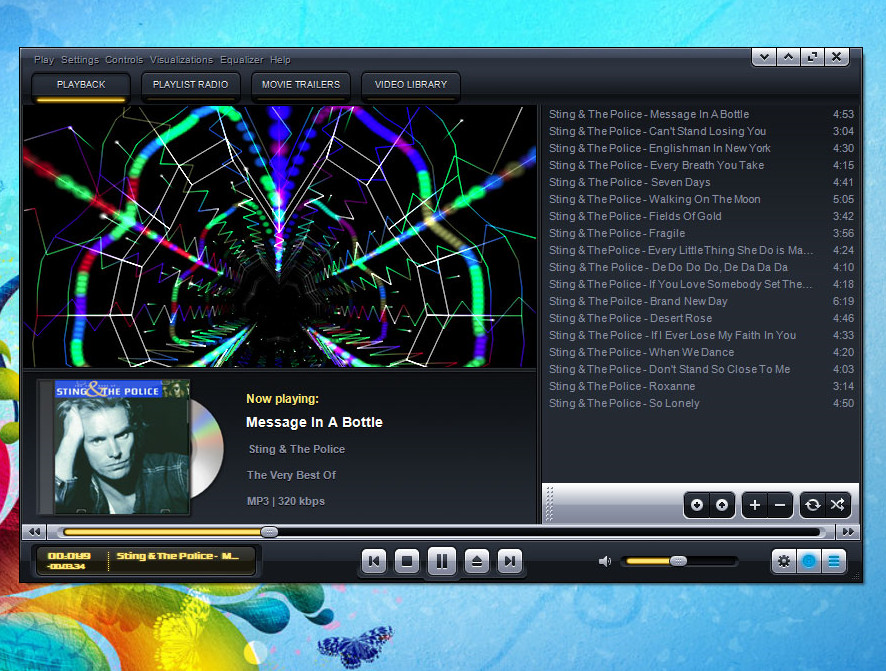The width and height of the screenshot is (886, 671).
Task: Select When We Dance track
Action: pos(701,352)
